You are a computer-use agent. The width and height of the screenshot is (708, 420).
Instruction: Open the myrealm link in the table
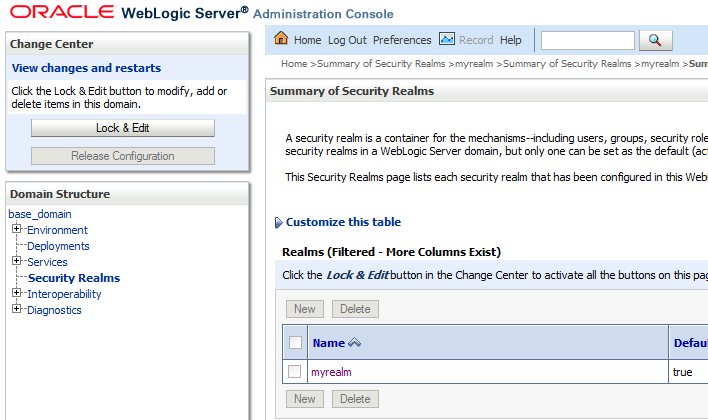331,372
